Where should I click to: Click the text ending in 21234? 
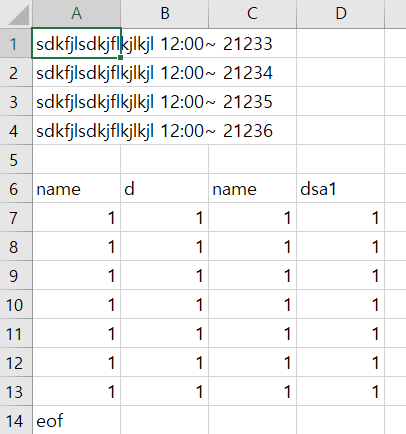click(154, 73)
